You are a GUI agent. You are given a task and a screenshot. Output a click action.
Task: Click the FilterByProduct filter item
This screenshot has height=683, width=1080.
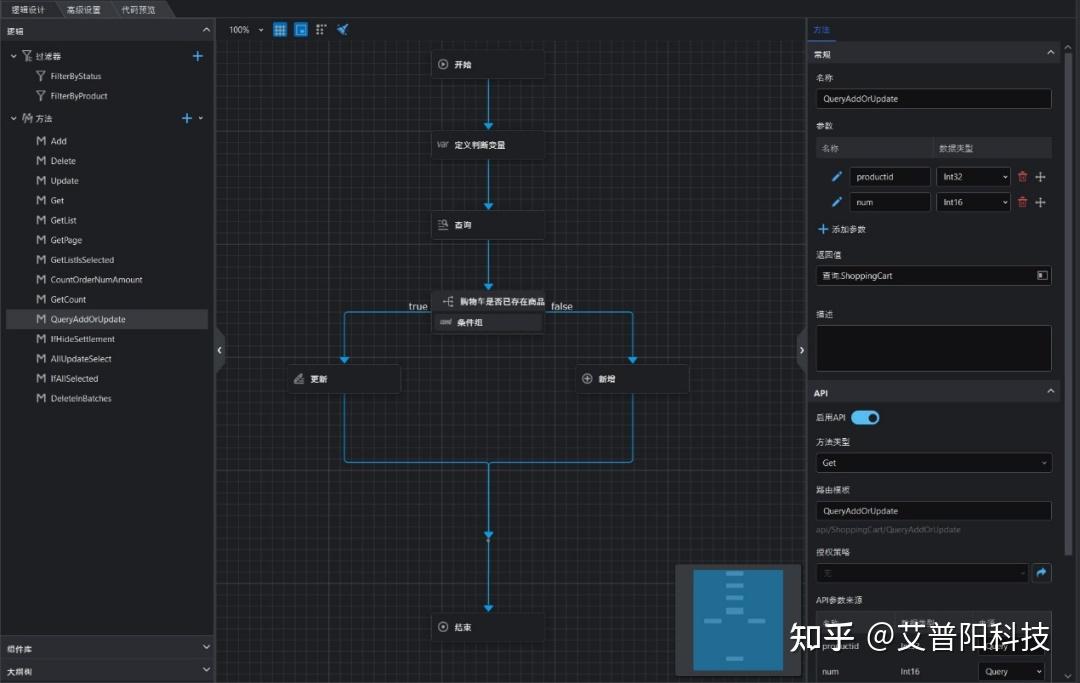tap(79, 96)
